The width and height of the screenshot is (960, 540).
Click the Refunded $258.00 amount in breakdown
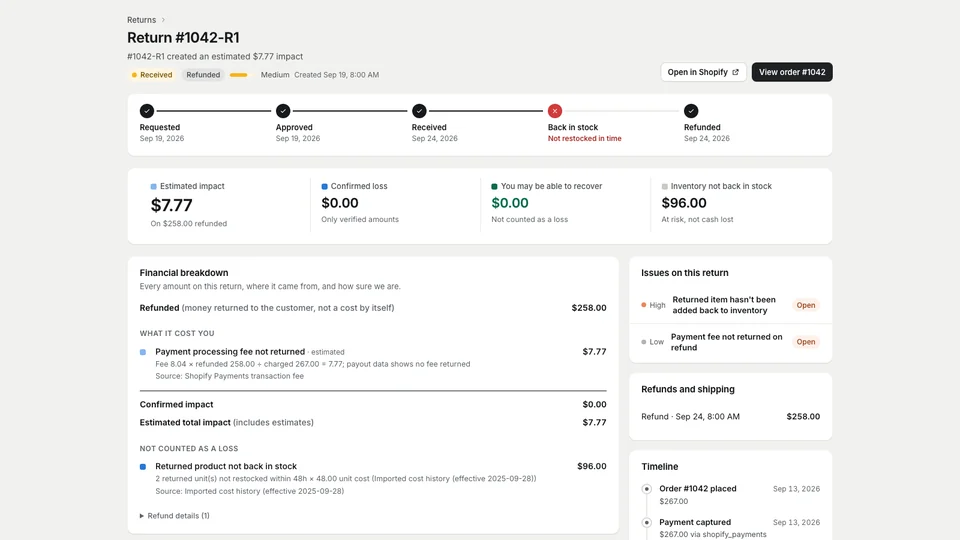tap(589, 308)
